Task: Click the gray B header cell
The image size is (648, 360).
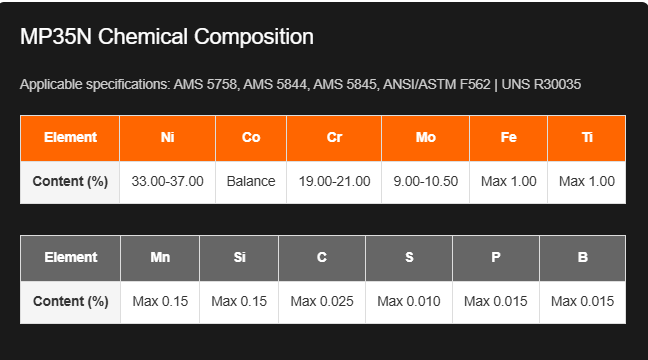Action: pos(583,258)
